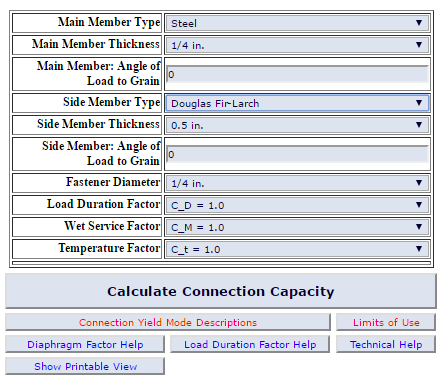
Task: Click 'Main Member: Angle of Load to Grain' label
Action: tap(99, 73)
